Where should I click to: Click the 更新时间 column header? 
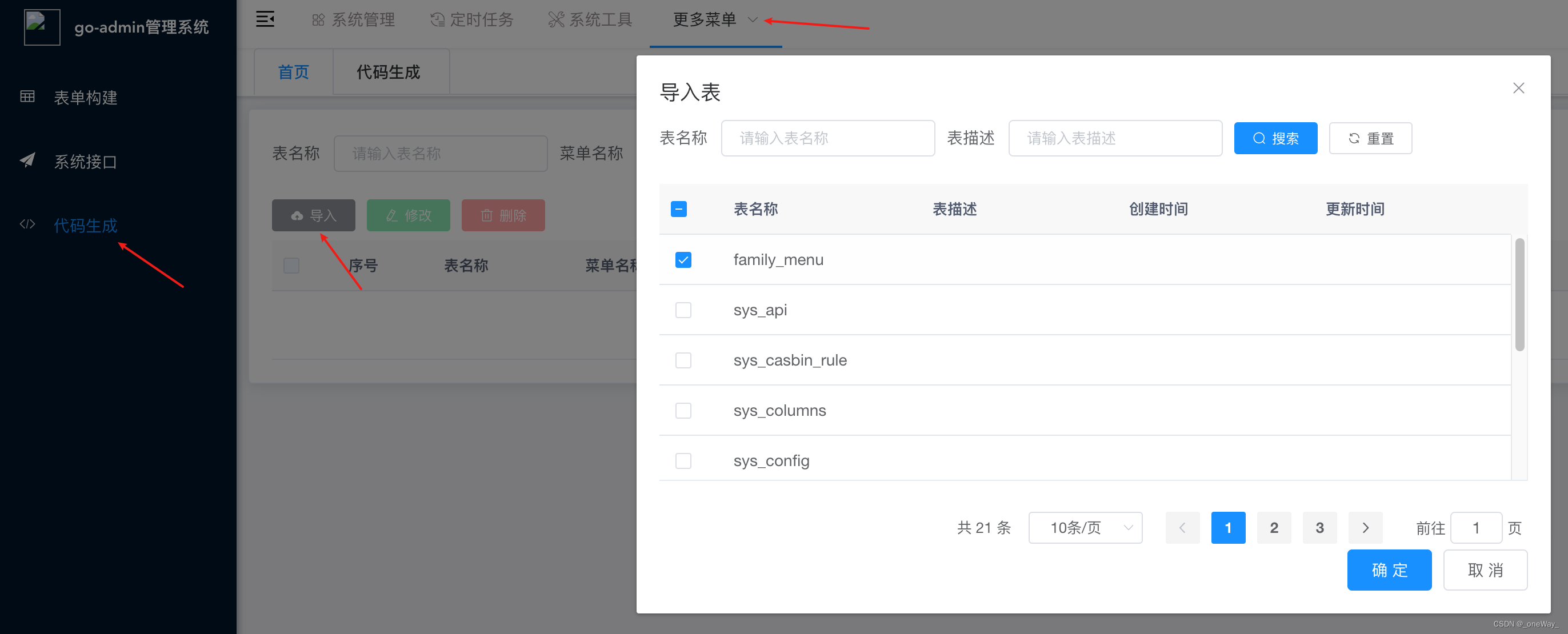click(x=1355, y=209)
